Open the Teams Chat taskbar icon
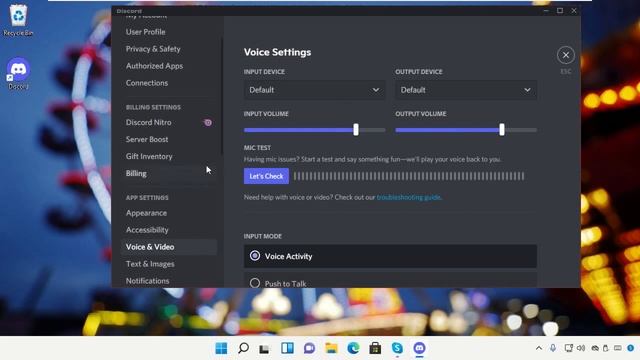This screenshot has height=360, width=640. click(309, 348)
